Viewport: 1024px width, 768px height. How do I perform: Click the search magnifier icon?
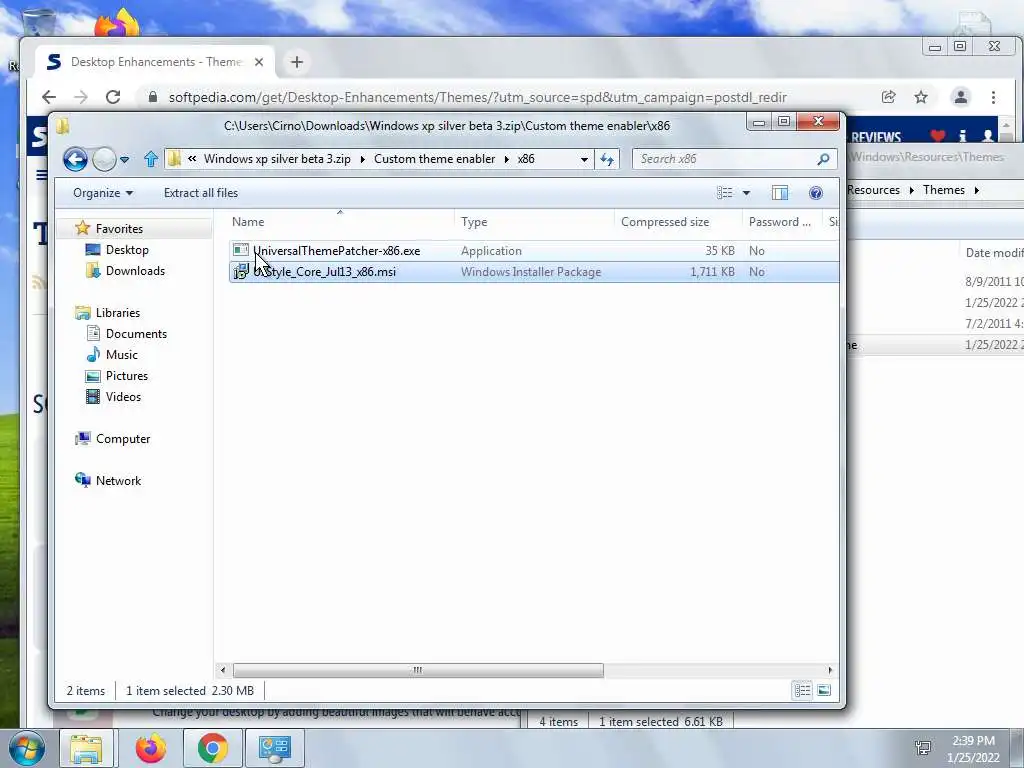point(824,159)
